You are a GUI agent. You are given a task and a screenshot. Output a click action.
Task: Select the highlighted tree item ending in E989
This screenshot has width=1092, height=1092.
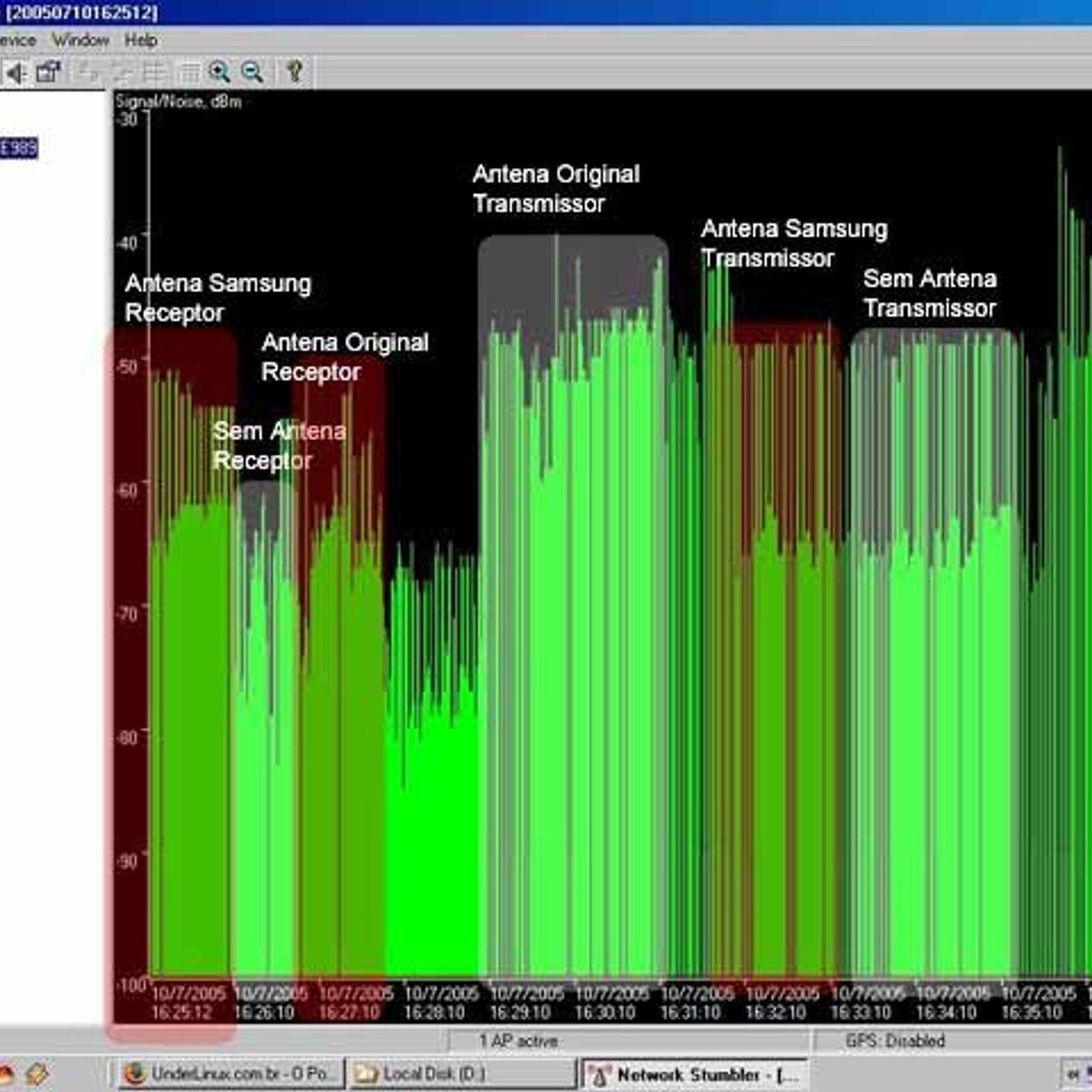(x=18, y=147)
